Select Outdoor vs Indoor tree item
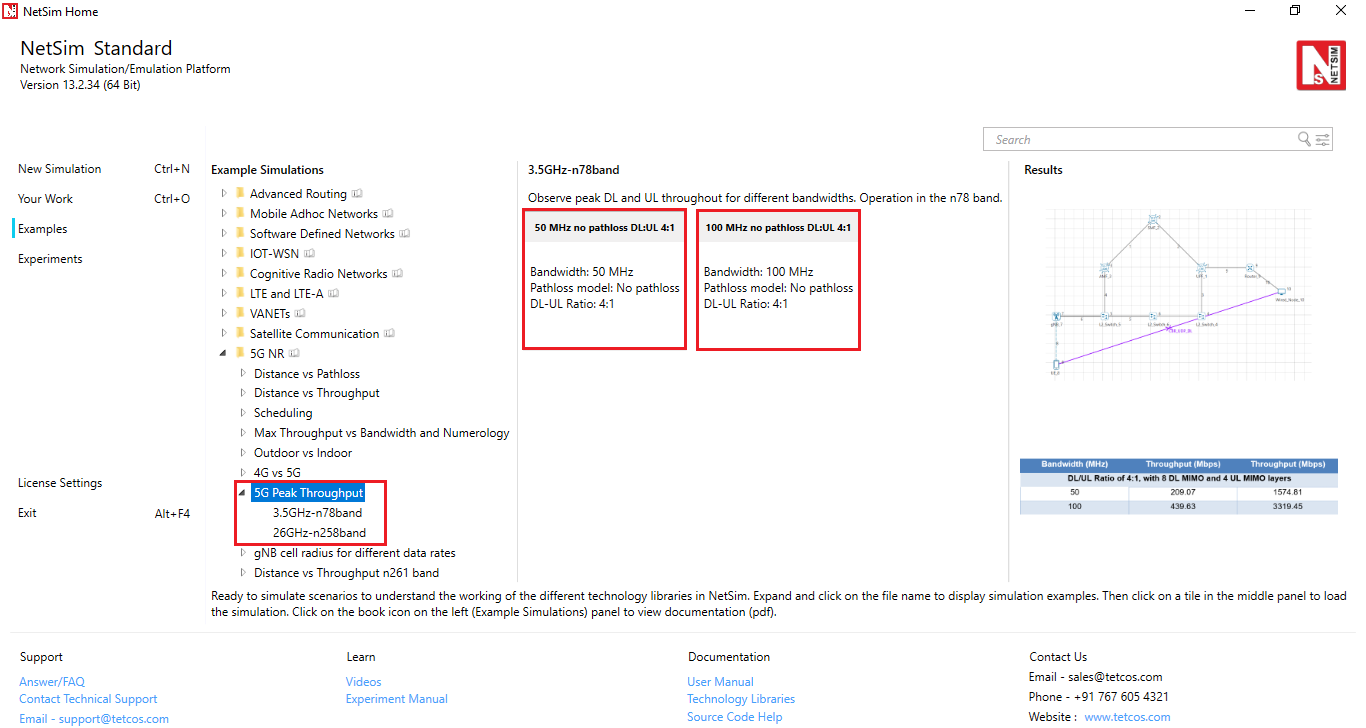 click(302, 453)
